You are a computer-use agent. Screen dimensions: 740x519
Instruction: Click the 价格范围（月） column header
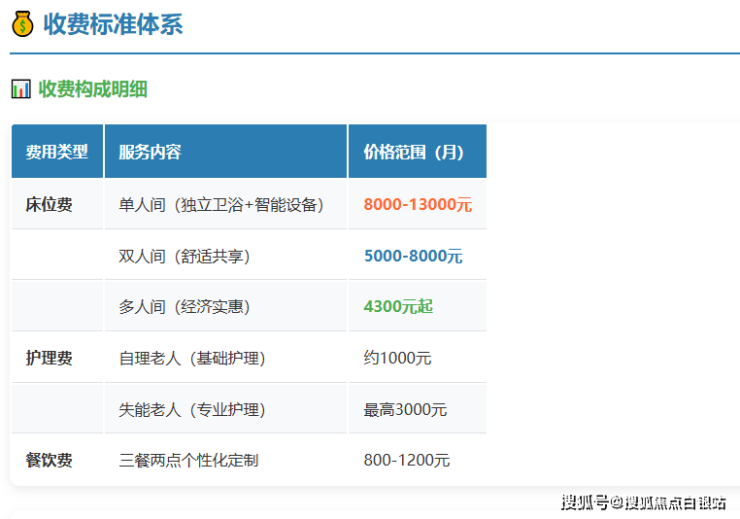click(x=413, y=152)
